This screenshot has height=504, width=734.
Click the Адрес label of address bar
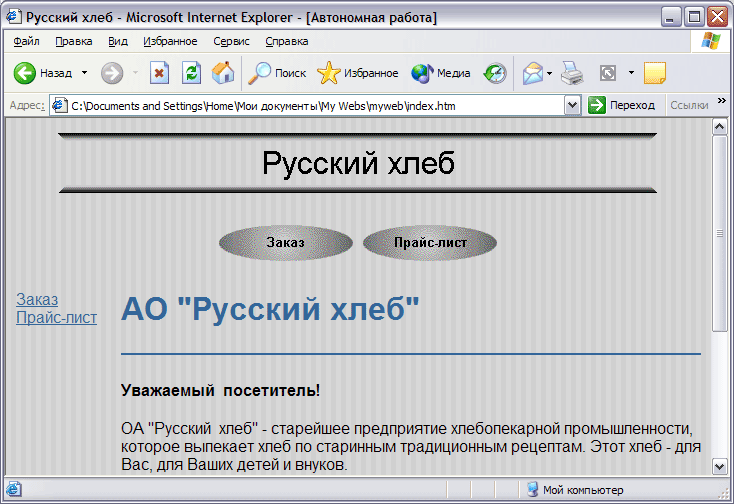click(x=27, y=105)
